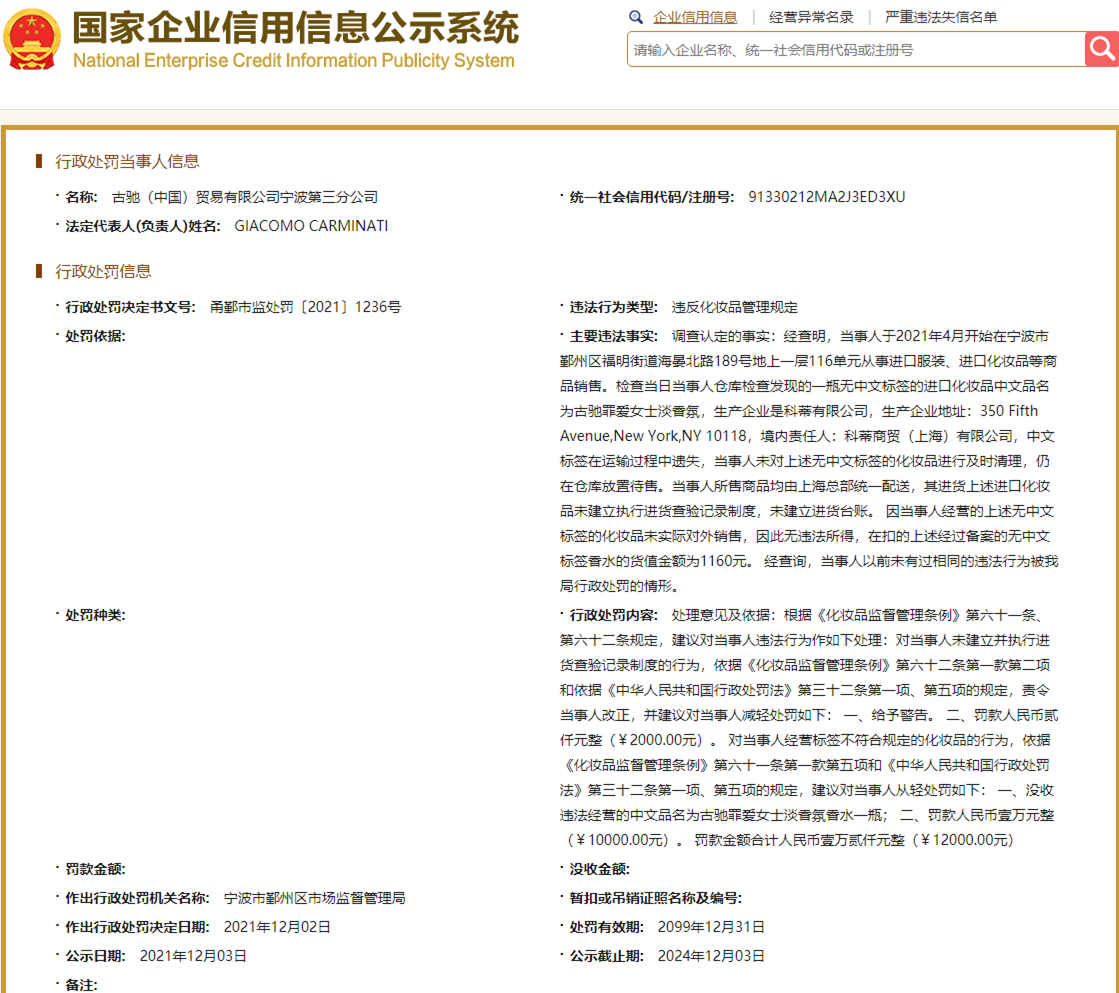Click the 行政处罚内容 field label
The width and height of the screenshot is (1119, 993).
[614, 615]
